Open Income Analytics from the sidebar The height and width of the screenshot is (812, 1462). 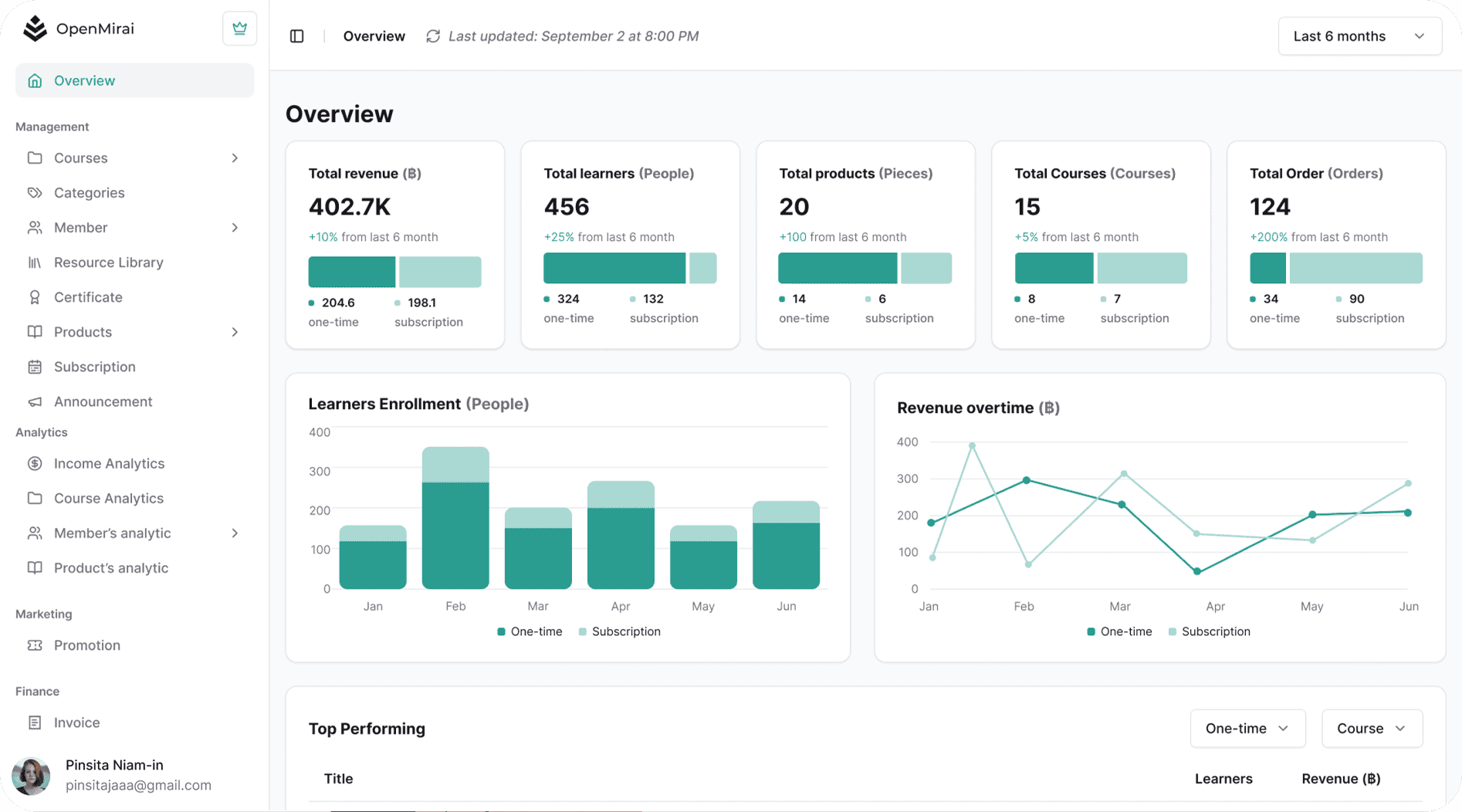pos(109,463)
